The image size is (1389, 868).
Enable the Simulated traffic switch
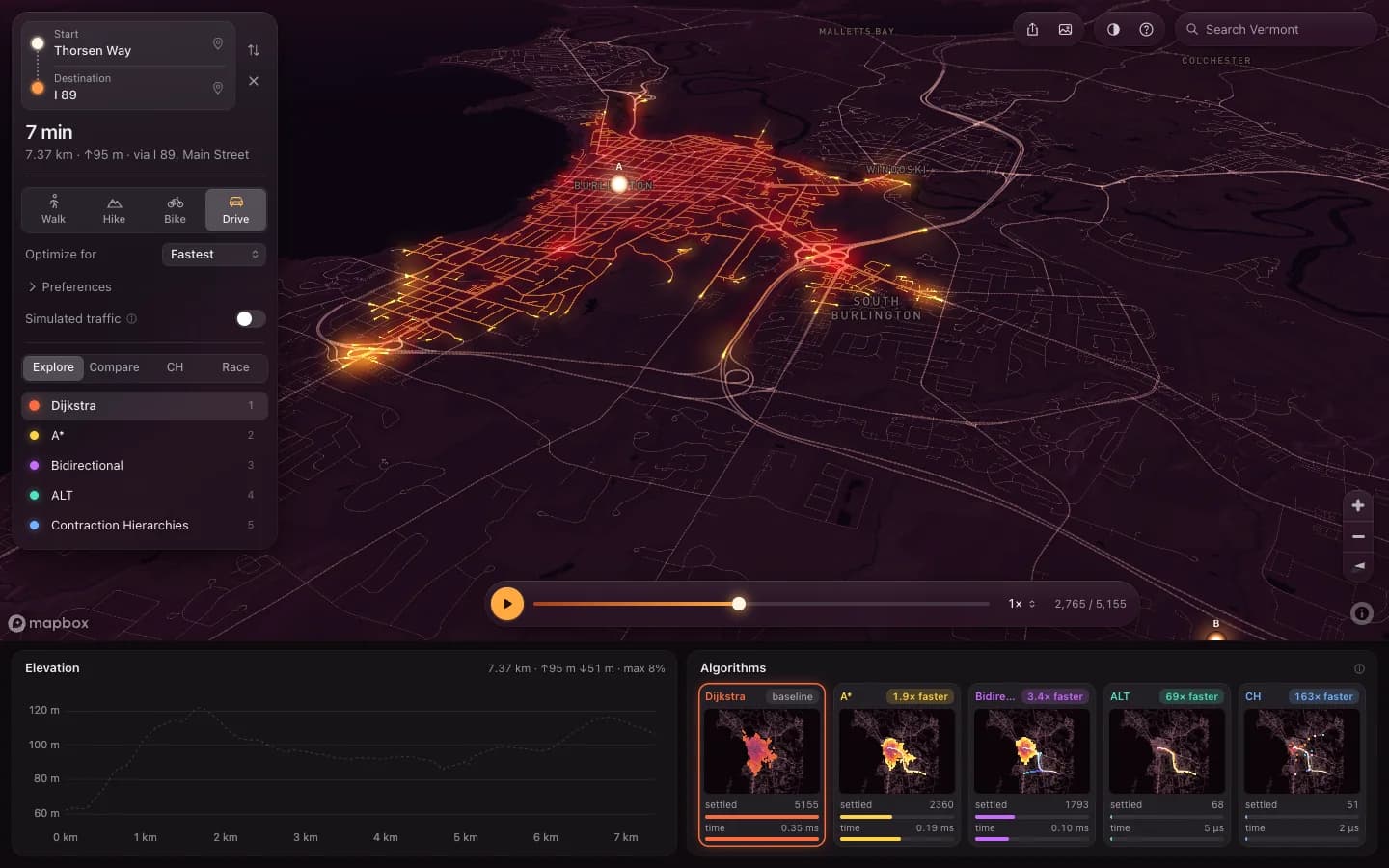pos(251,318)
